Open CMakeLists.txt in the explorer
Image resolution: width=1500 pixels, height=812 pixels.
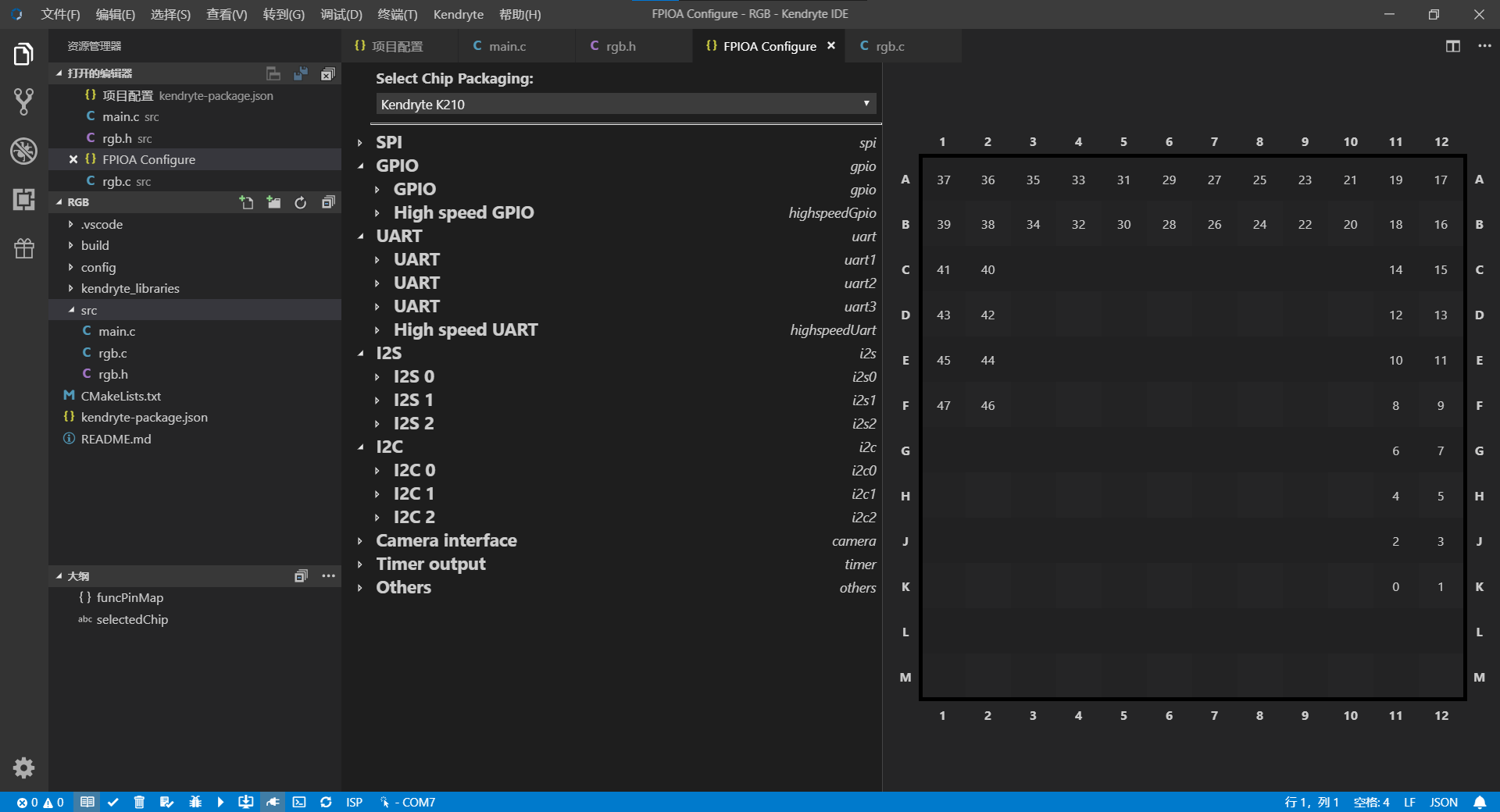[195, 396]
